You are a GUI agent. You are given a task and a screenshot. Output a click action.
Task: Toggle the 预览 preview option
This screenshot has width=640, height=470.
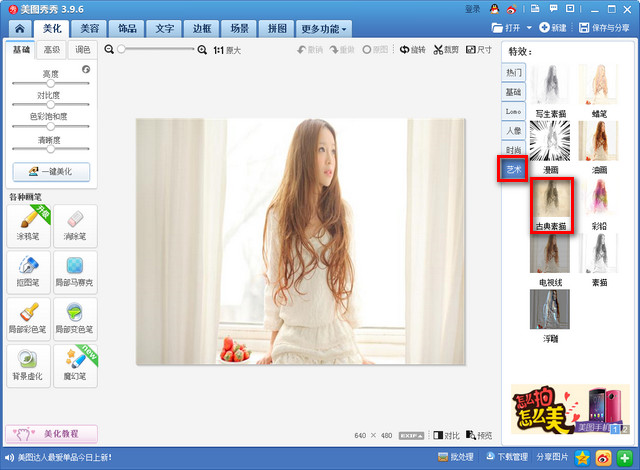479,436
